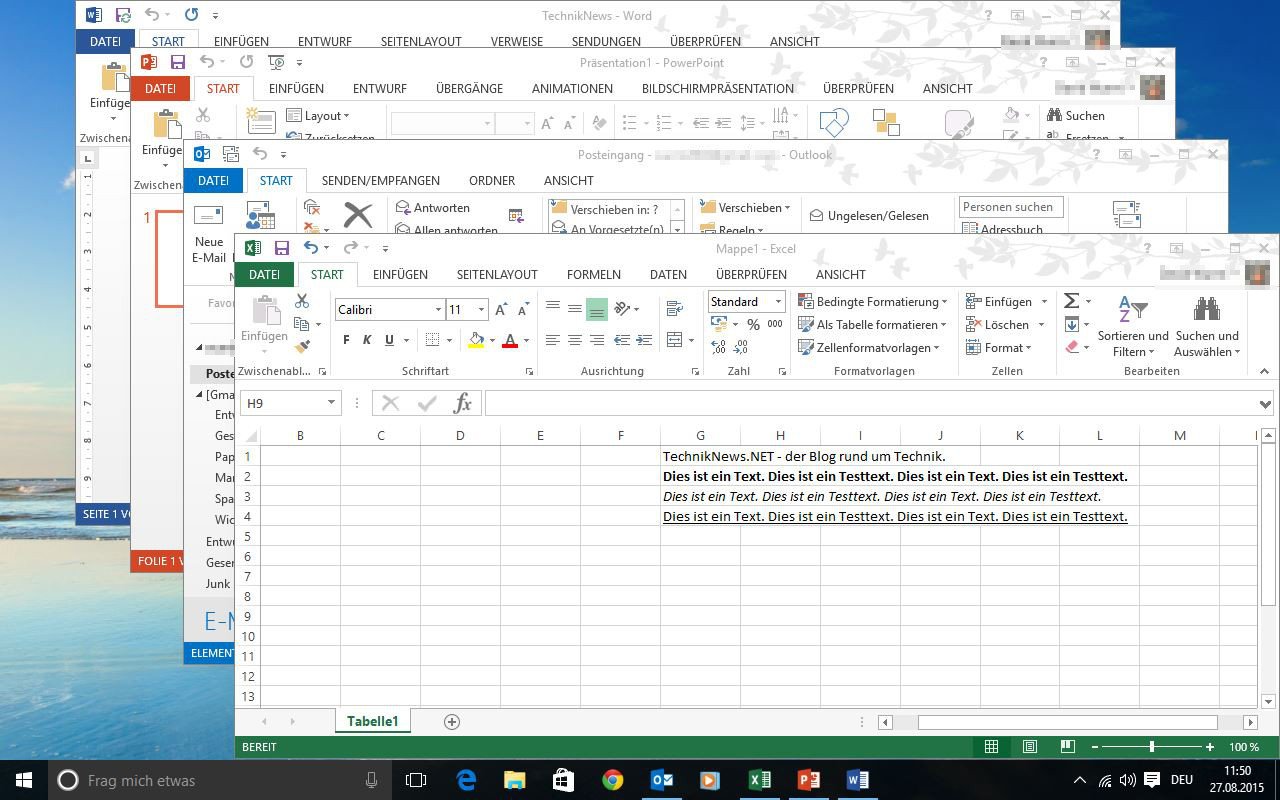Open Sortieren und Filtern dropdown
Screen dimensions: 1280x800
click(x=1133, y=326)
